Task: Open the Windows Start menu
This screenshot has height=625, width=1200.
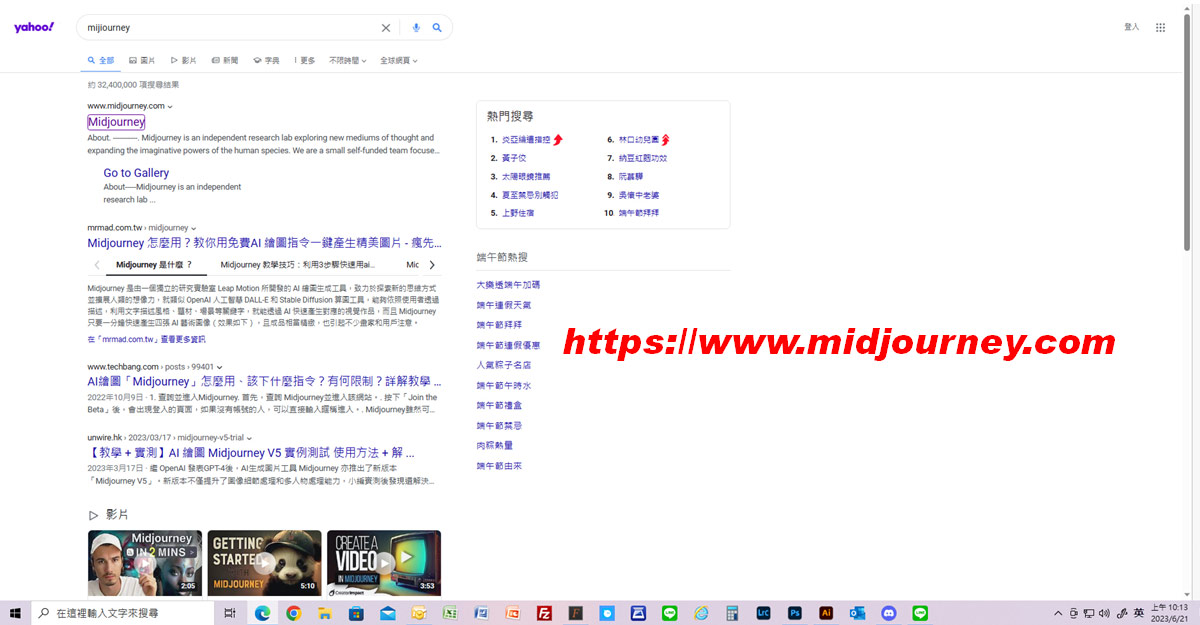Action: (x=15, y=613)
